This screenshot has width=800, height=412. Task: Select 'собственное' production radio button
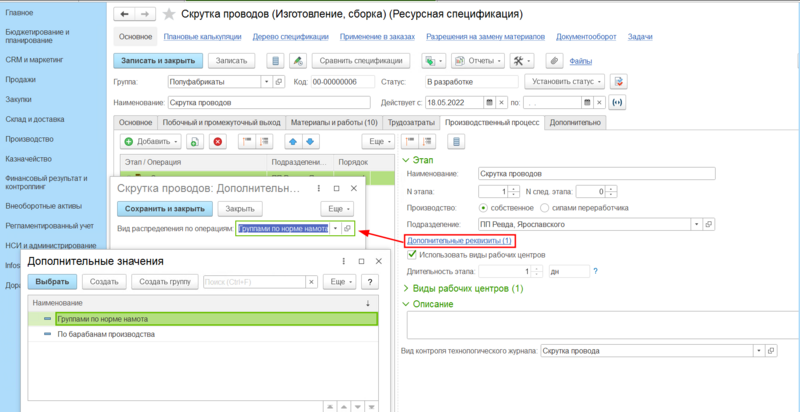tap(483, 208)
